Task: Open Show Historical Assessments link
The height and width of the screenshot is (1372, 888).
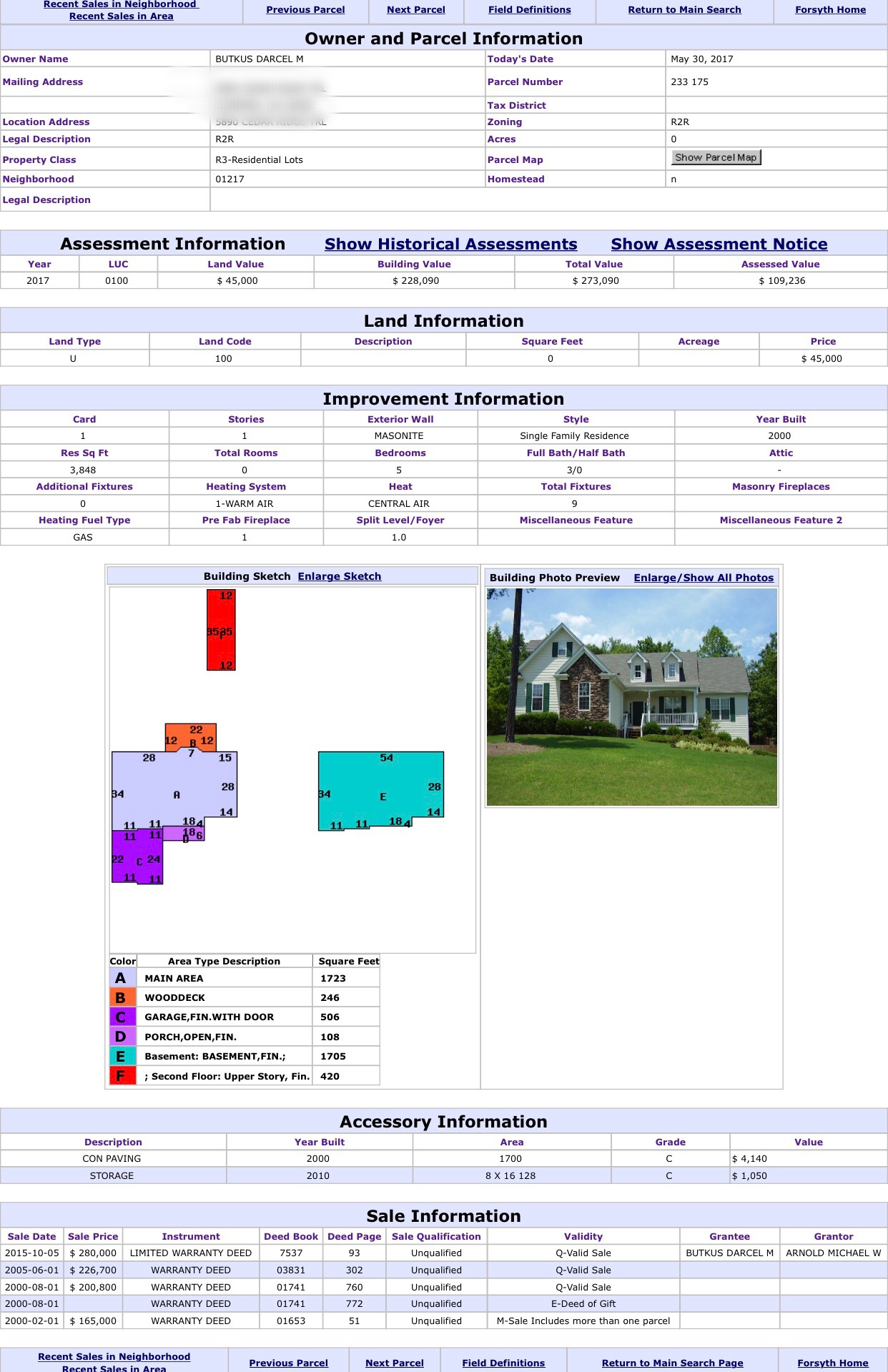Action: pos(450,245)
